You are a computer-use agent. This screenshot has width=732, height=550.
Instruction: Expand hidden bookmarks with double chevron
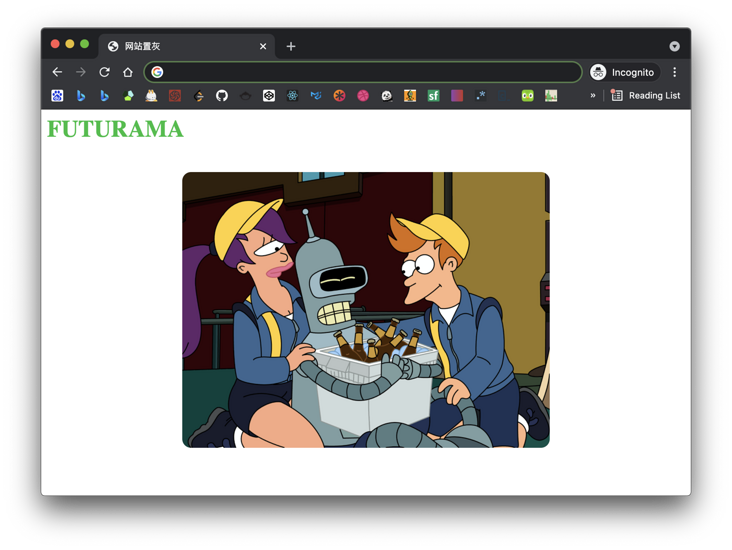tap(593, 95)
